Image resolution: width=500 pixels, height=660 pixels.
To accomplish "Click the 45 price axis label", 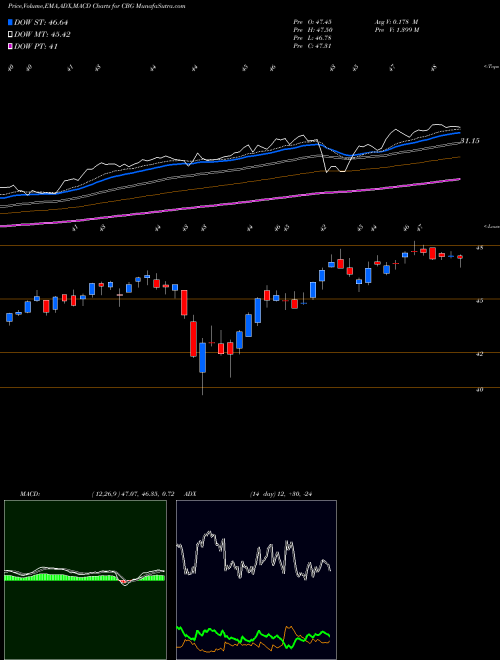I will [479, 301].
